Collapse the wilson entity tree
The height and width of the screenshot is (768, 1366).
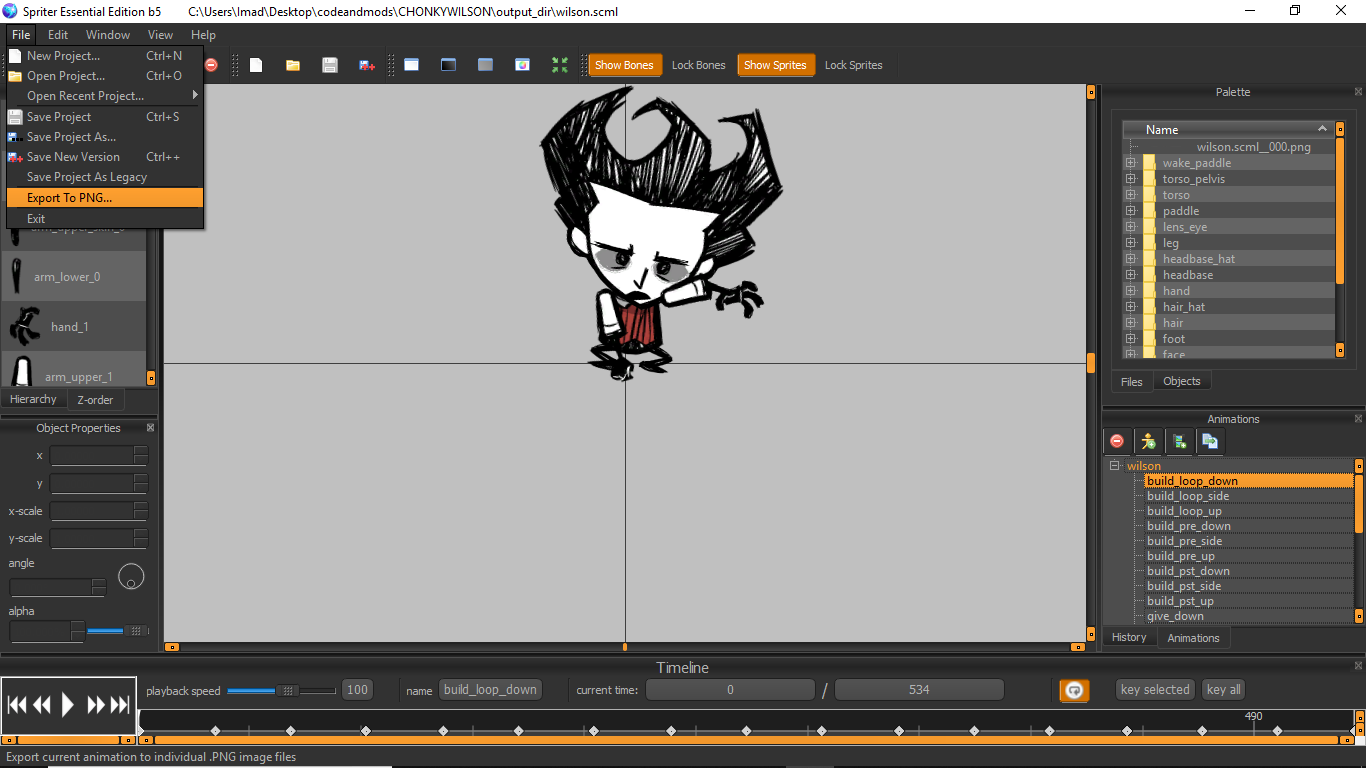(1115, 466)
